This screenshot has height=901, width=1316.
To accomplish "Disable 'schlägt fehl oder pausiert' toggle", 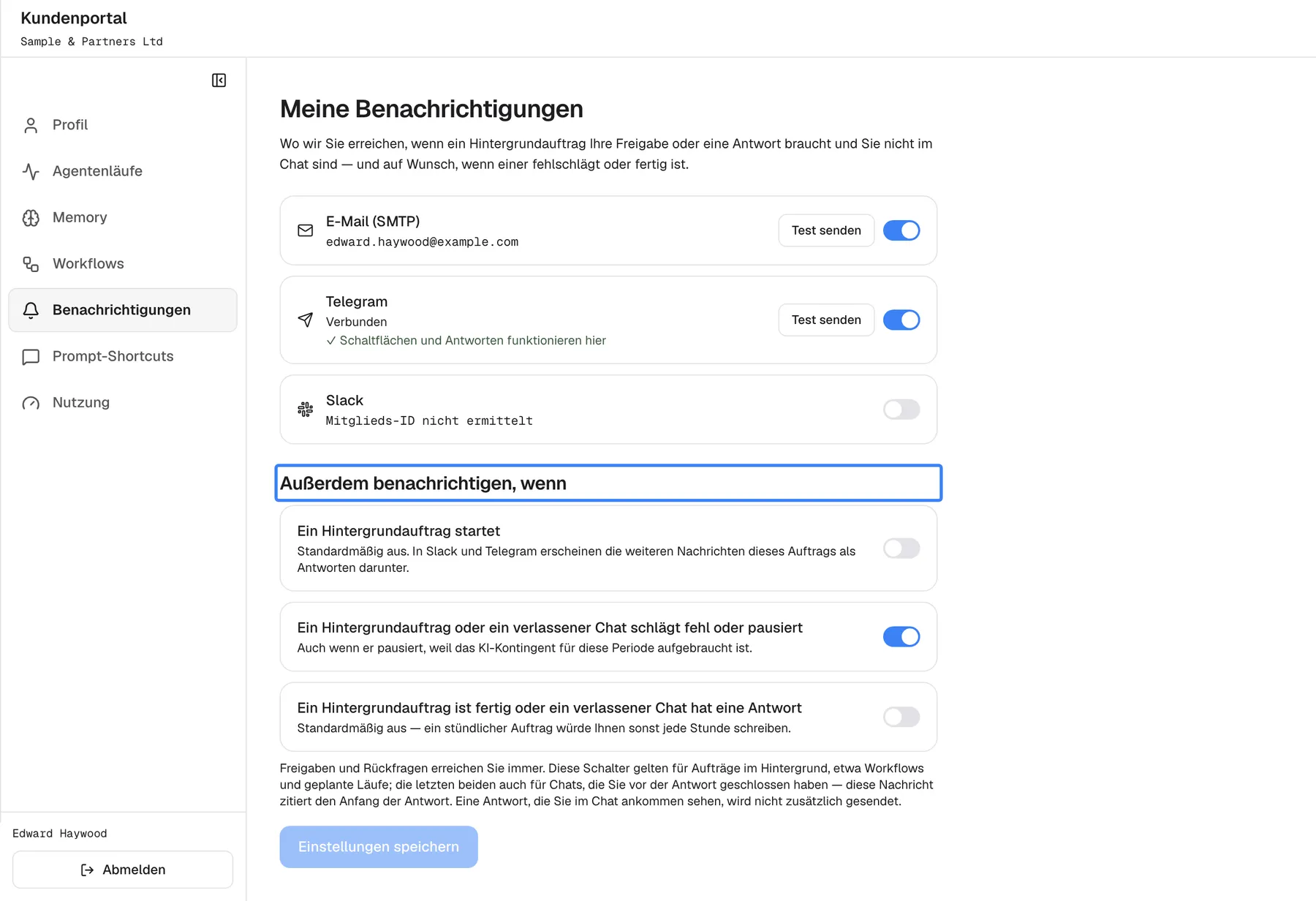I will tap(901, 637).
